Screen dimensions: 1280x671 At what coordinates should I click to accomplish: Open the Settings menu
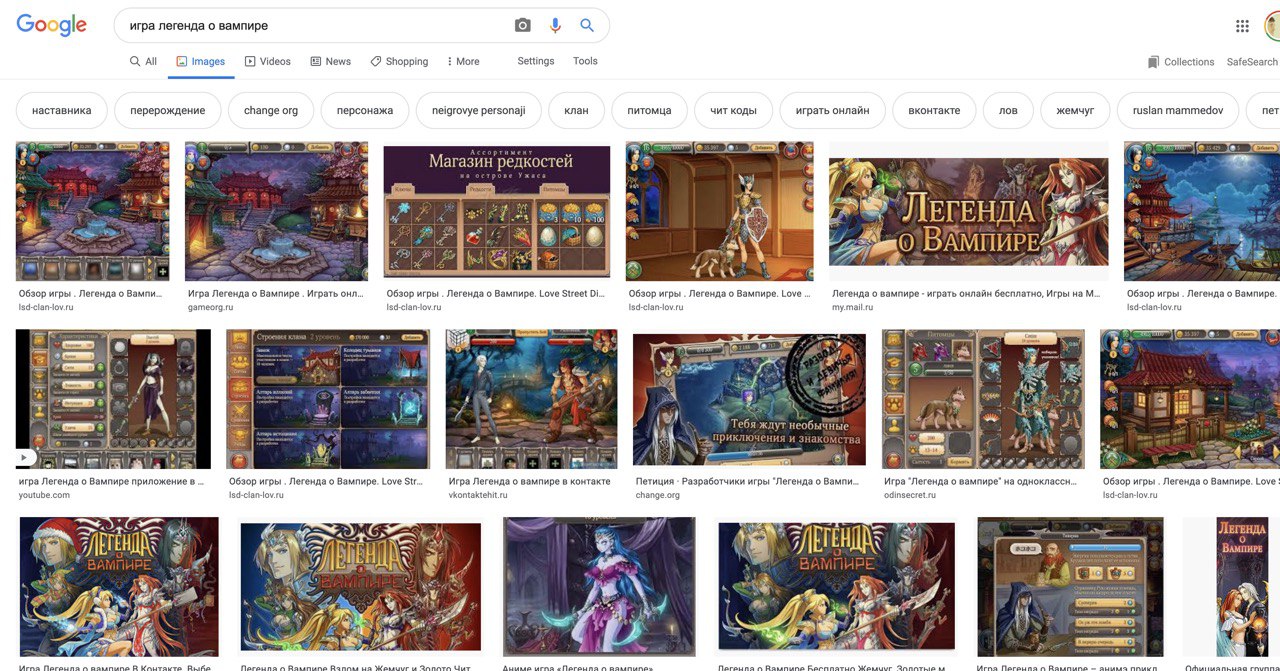(x=536, y=61)
